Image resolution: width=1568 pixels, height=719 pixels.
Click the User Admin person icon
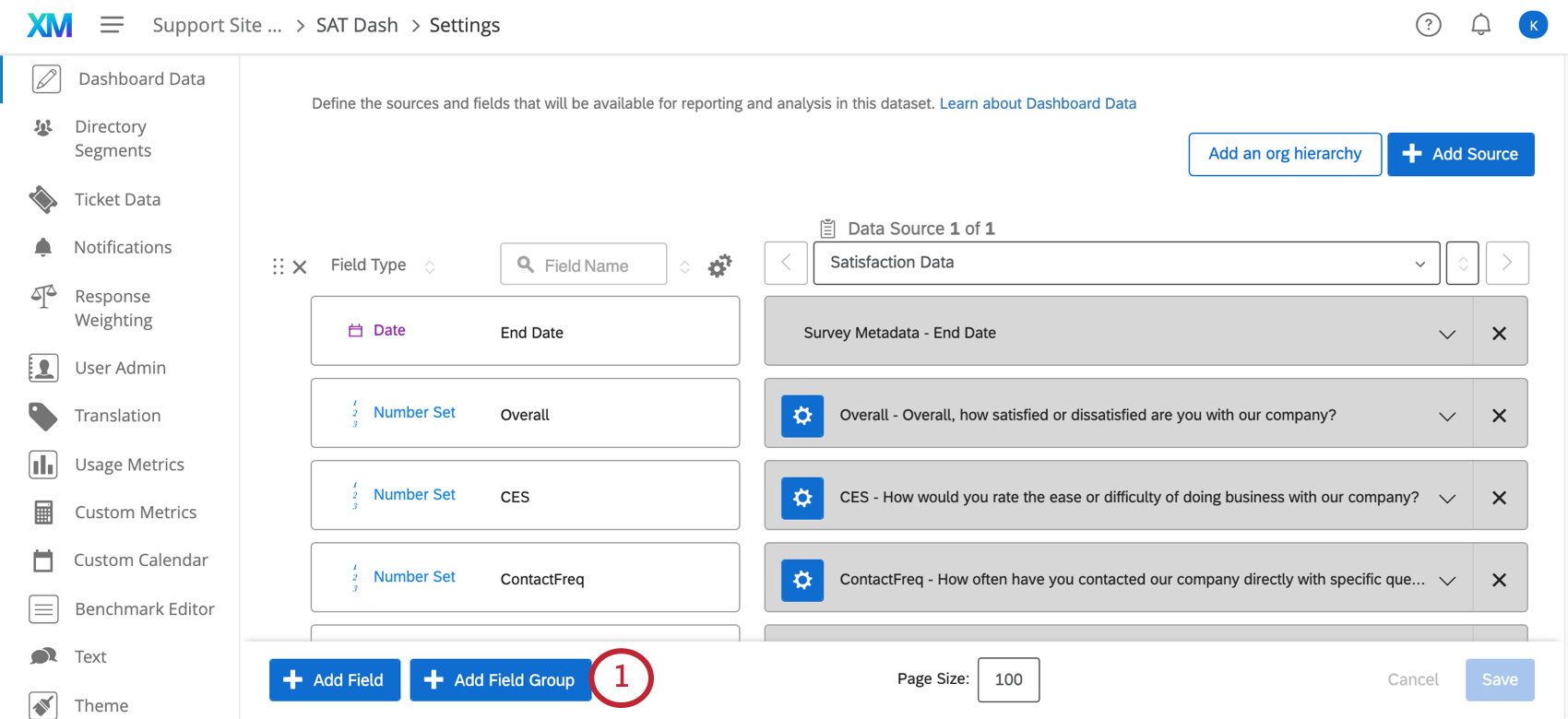tap(43, 368)
